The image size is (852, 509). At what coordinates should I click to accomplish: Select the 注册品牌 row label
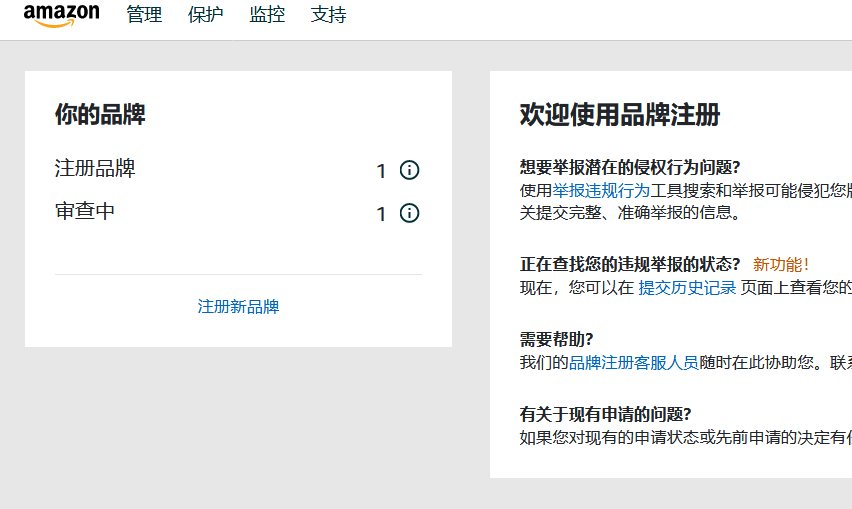[x=95, y=168]
